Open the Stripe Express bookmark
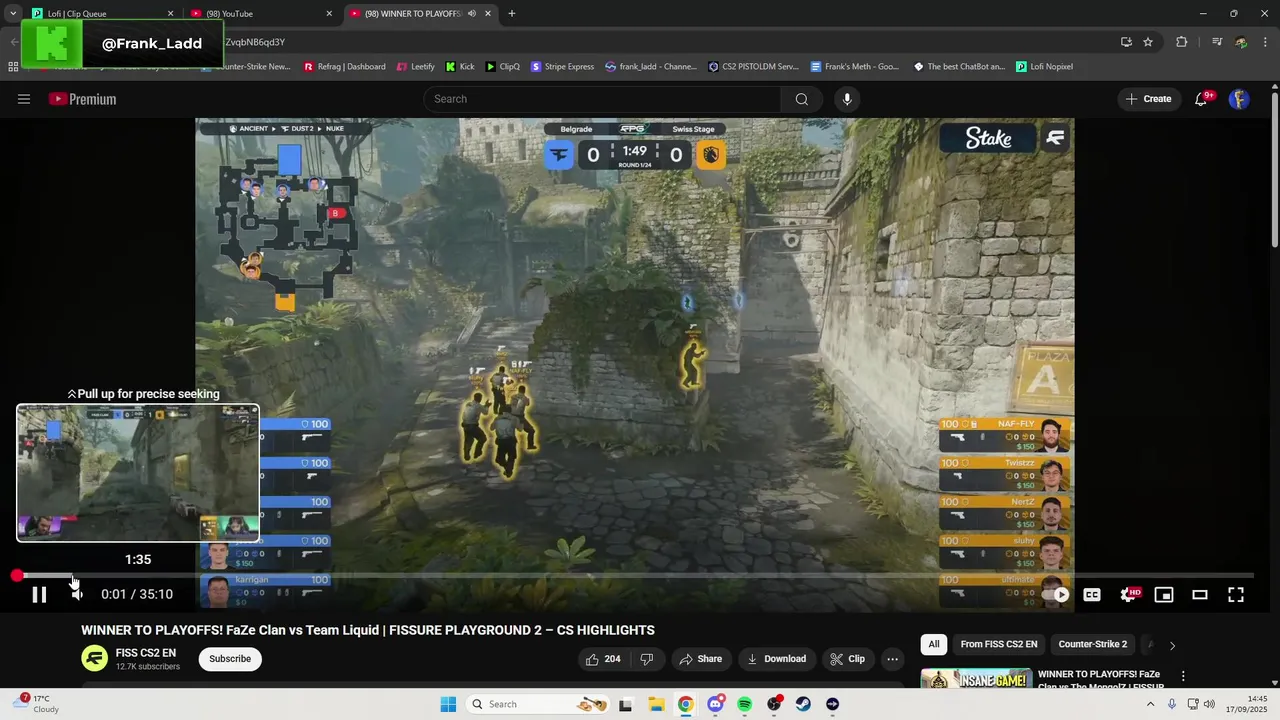This screenshot has height=720, width=1280. pos(562,67)
